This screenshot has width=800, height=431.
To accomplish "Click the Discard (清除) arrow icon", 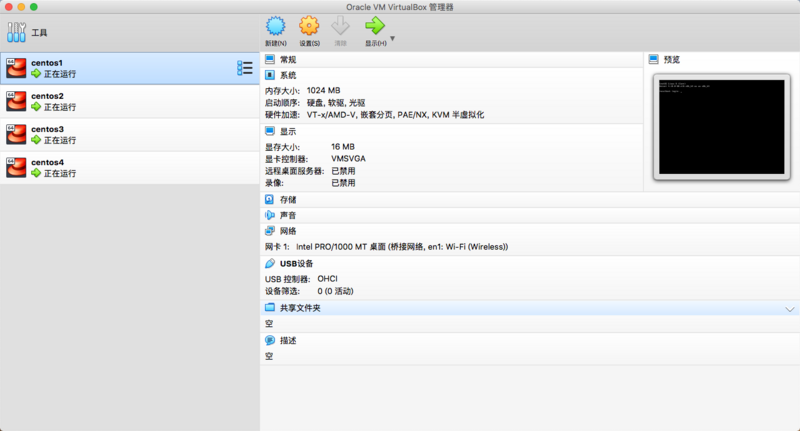I will click(340, 26).
